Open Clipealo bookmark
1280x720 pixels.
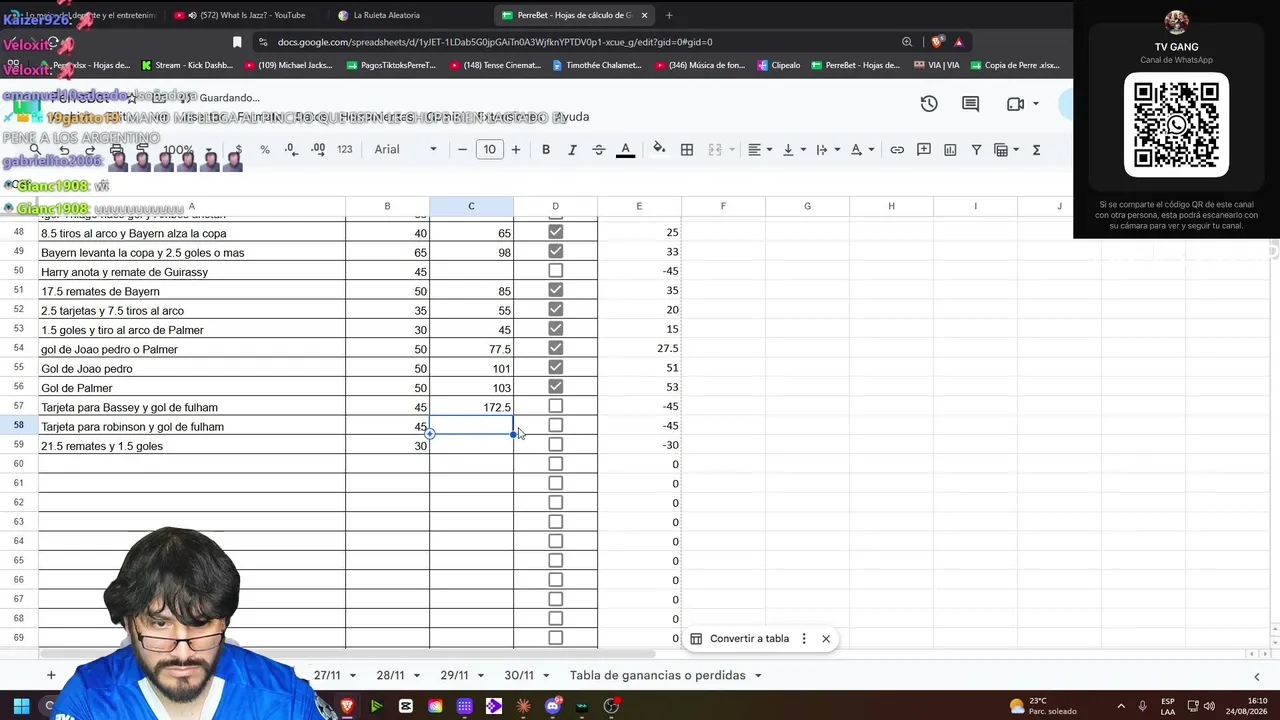[x=778, y=66]
